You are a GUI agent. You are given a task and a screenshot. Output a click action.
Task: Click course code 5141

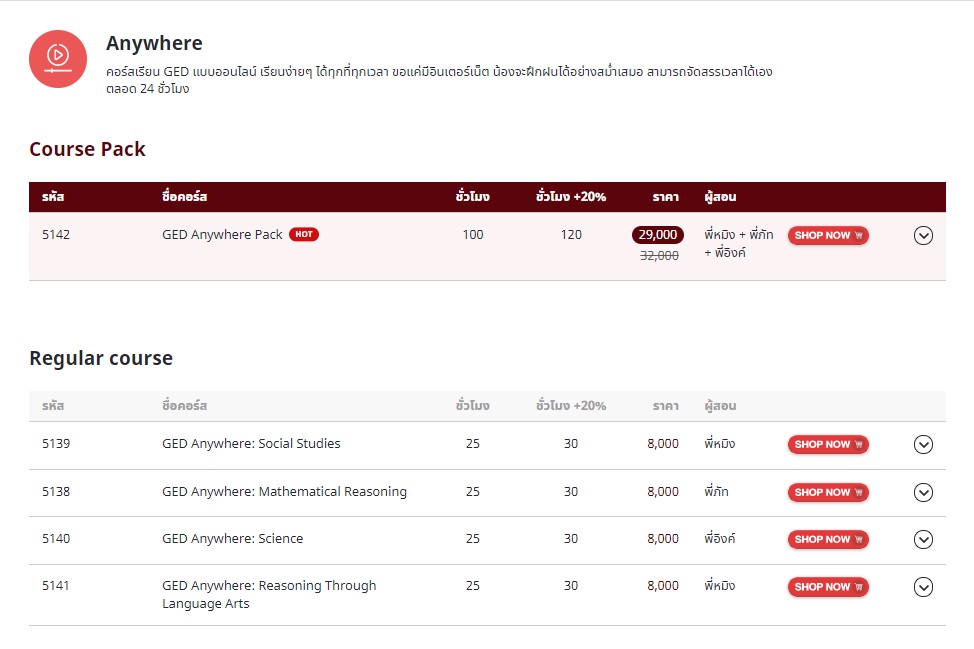[x=55, y=586]
